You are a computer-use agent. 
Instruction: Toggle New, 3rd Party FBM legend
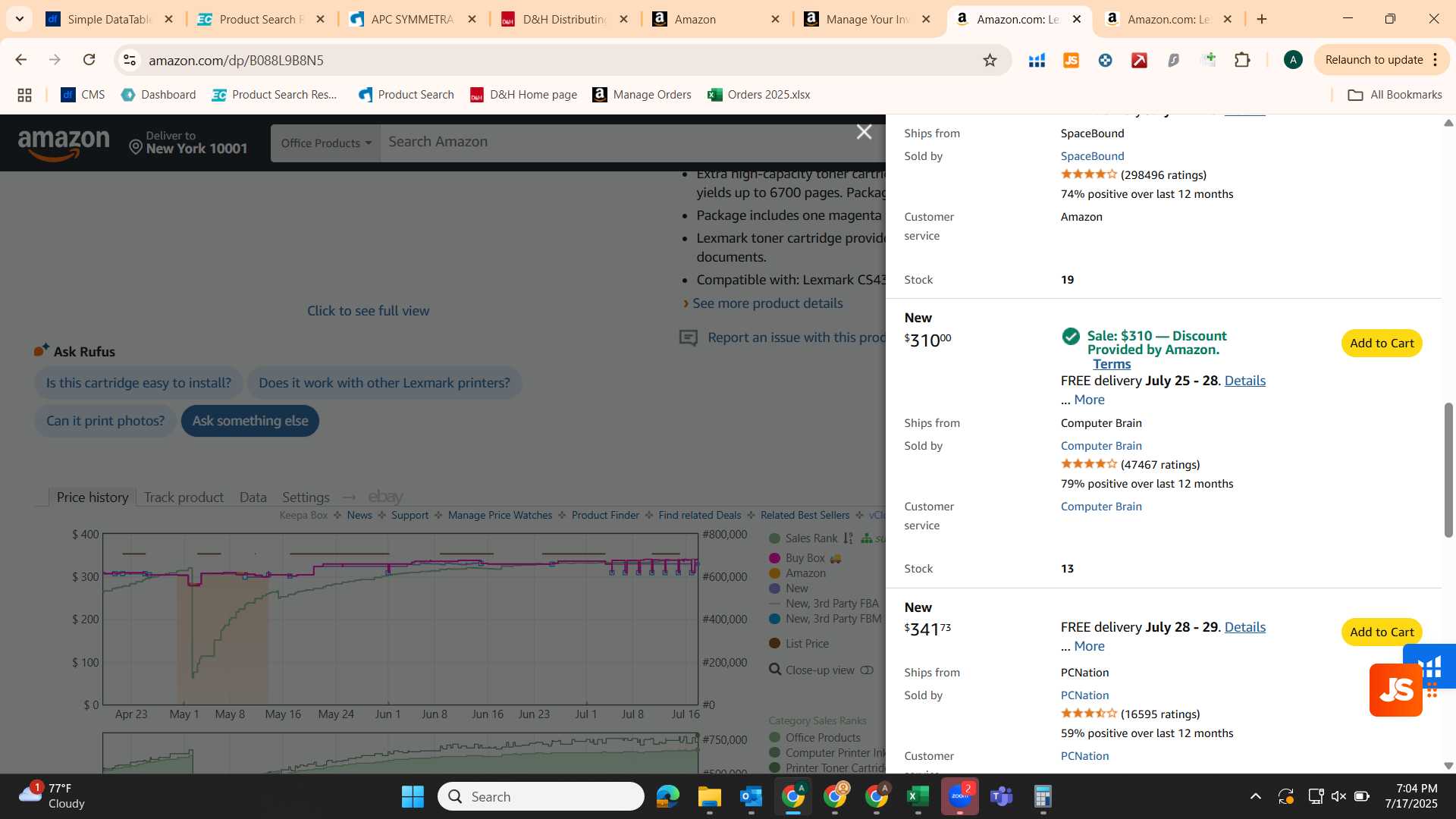click(x=825, y=619)
